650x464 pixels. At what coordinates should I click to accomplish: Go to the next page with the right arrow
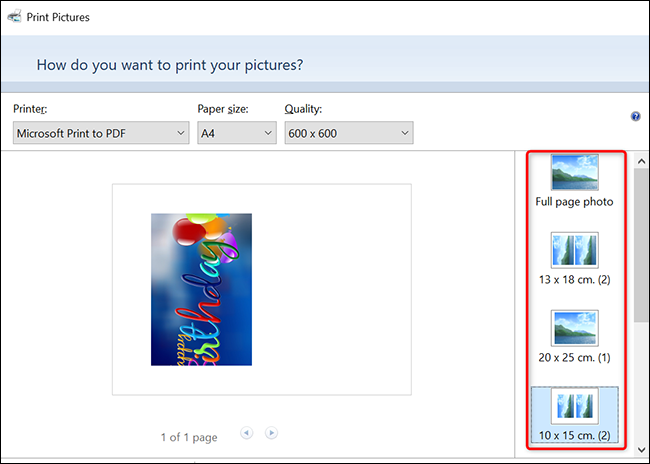tap(271, 433)
